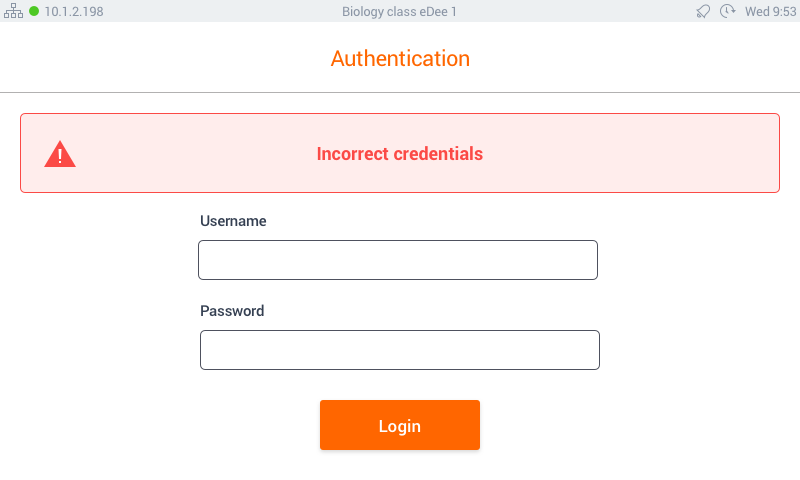This screenshot has height=480, width=800.
Task: Focus the Username input field
Action: click(398, 260)
